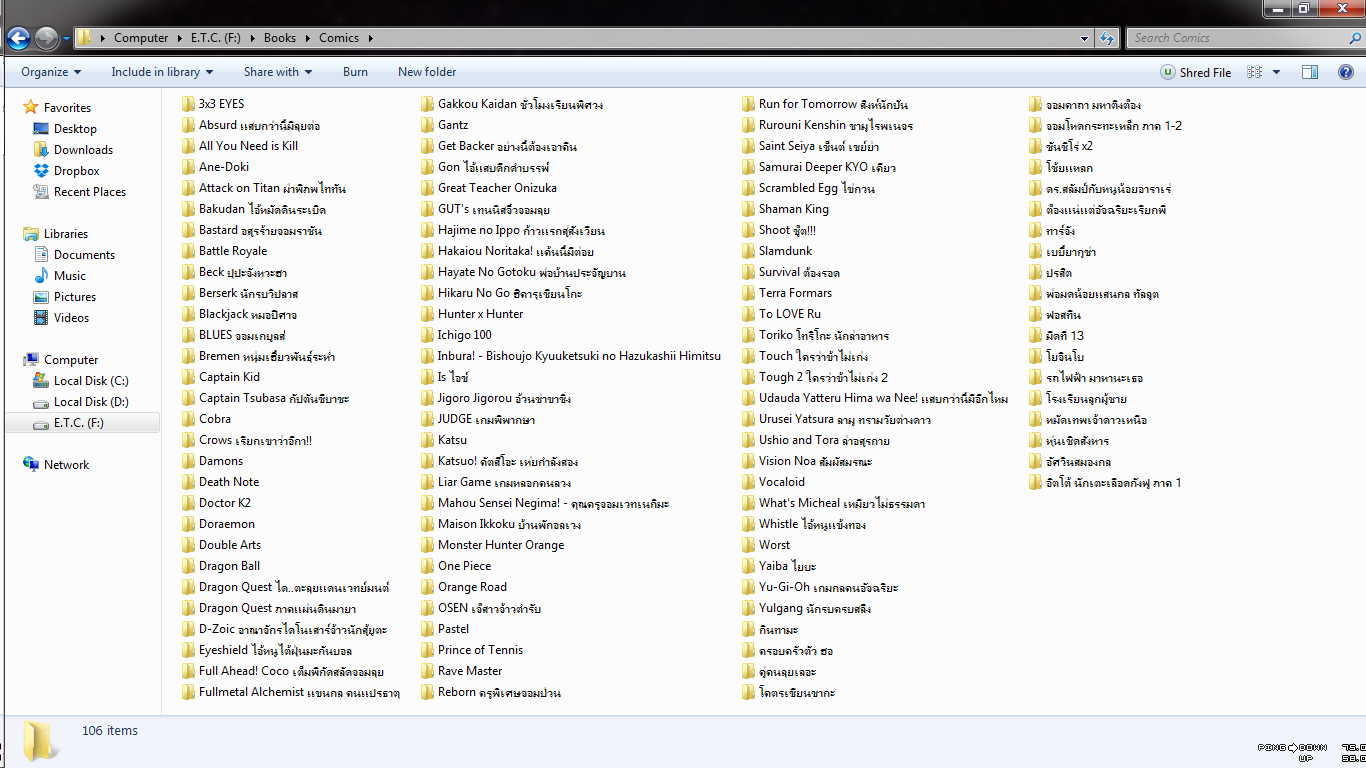Click the Videos library film icon

coord(41,318)
